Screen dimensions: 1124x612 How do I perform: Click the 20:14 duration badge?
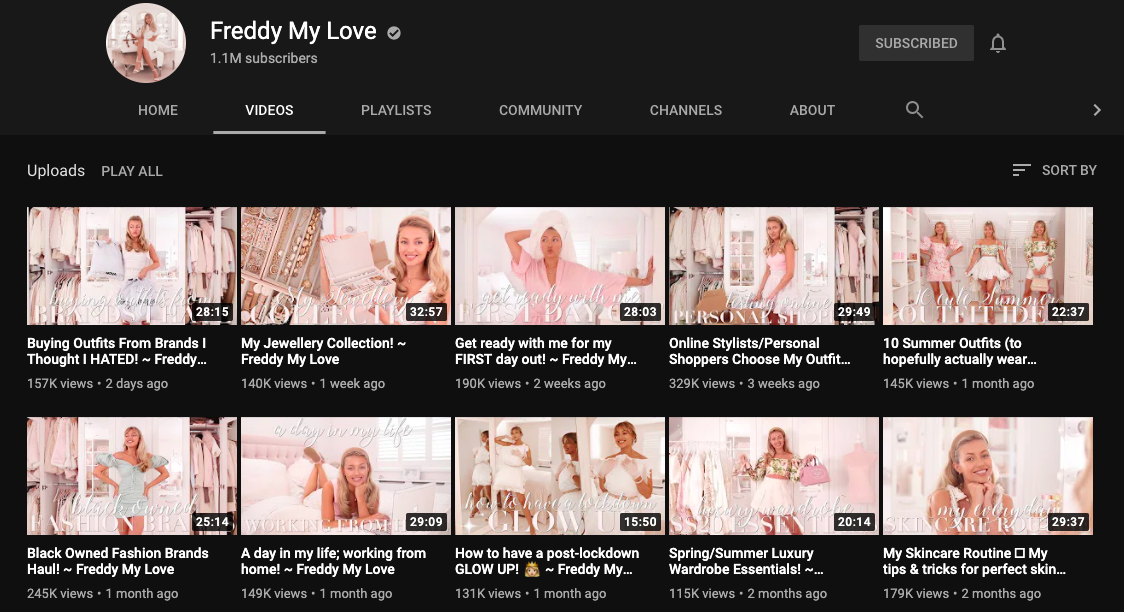tap(854, 522)
